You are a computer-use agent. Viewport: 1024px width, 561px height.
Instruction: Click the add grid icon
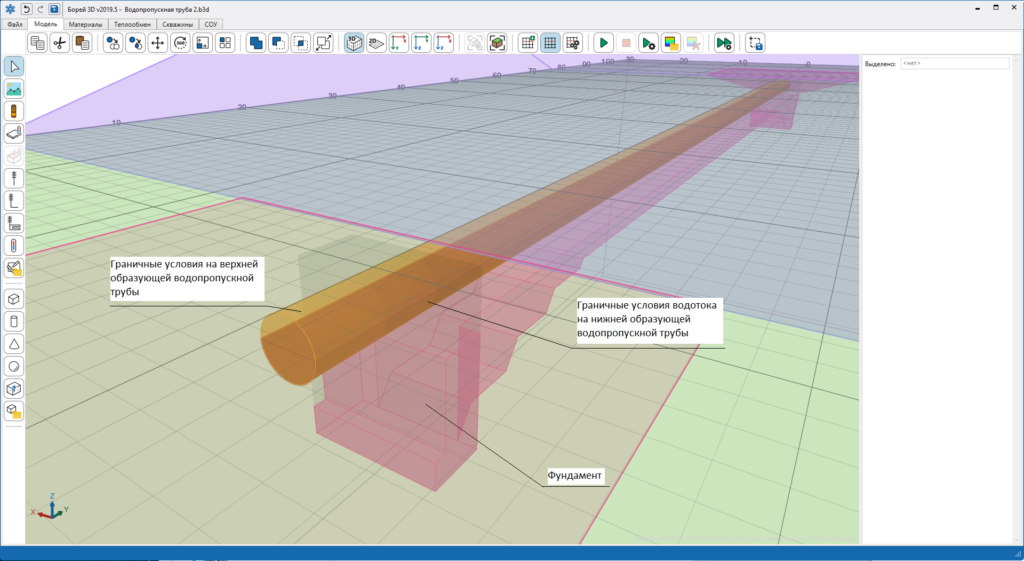[528, 43]
